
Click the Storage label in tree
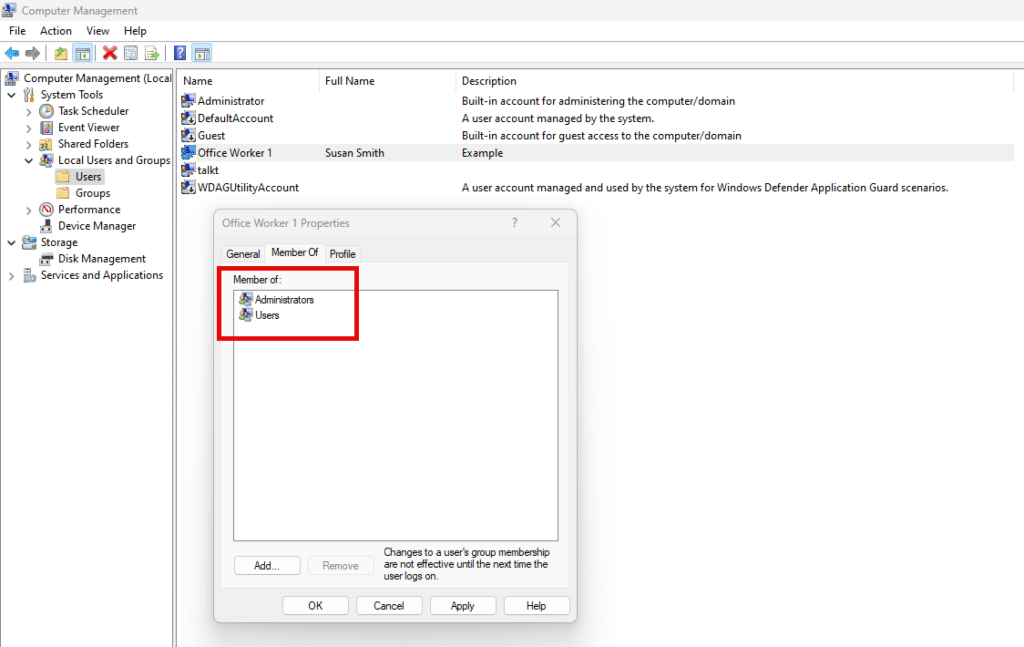click(59, 242)
